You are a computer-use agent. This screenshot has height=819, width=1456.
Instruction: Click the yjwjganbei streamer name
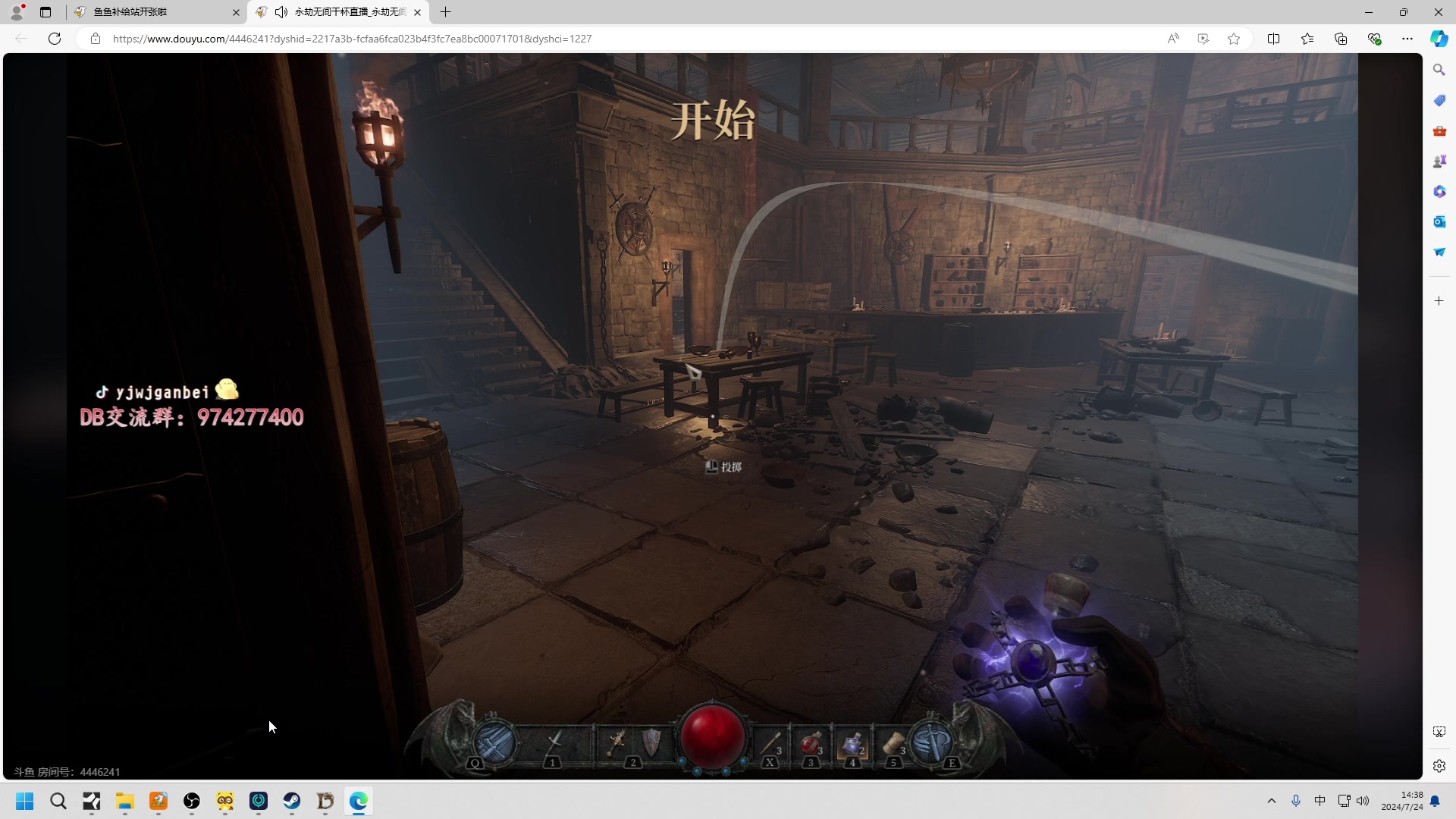pos(162,392)
